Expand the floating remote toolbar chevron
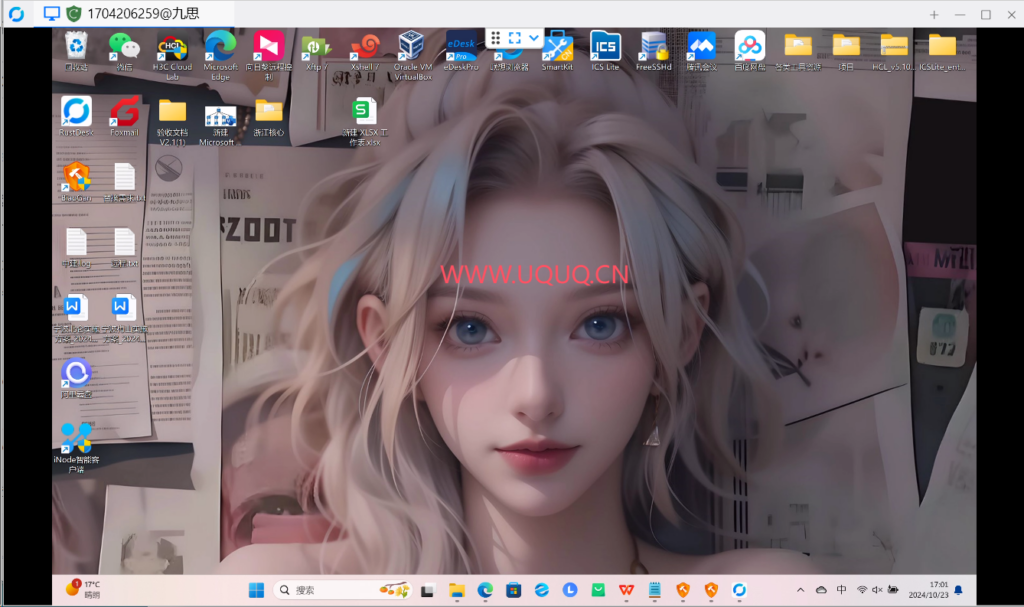The width and height of the screenshot is (1024, 607). tap(534, 38)
